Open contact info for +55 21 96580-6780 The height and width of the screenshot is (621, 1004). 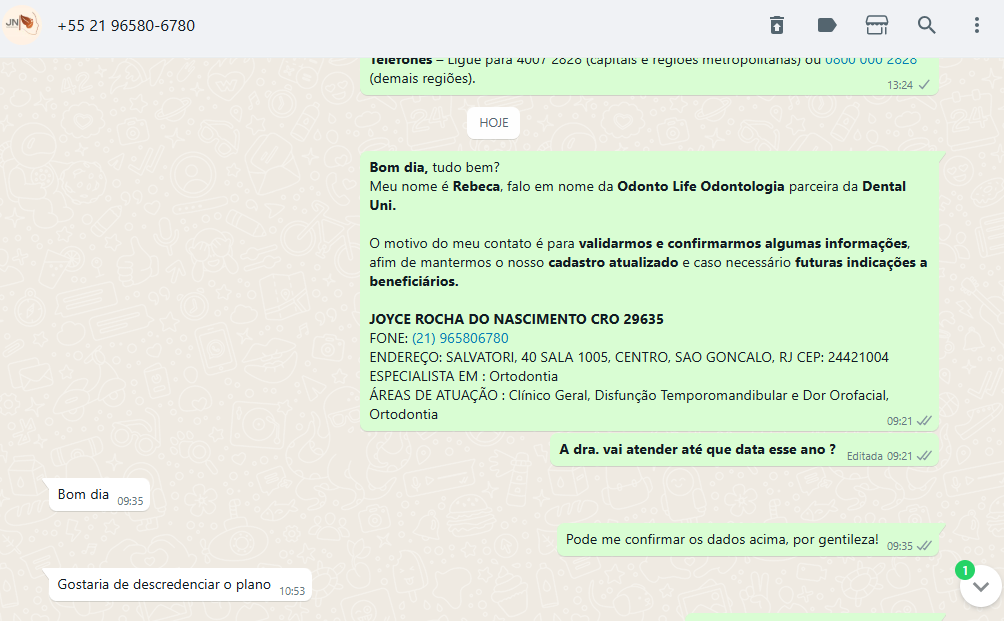[126, 26]
